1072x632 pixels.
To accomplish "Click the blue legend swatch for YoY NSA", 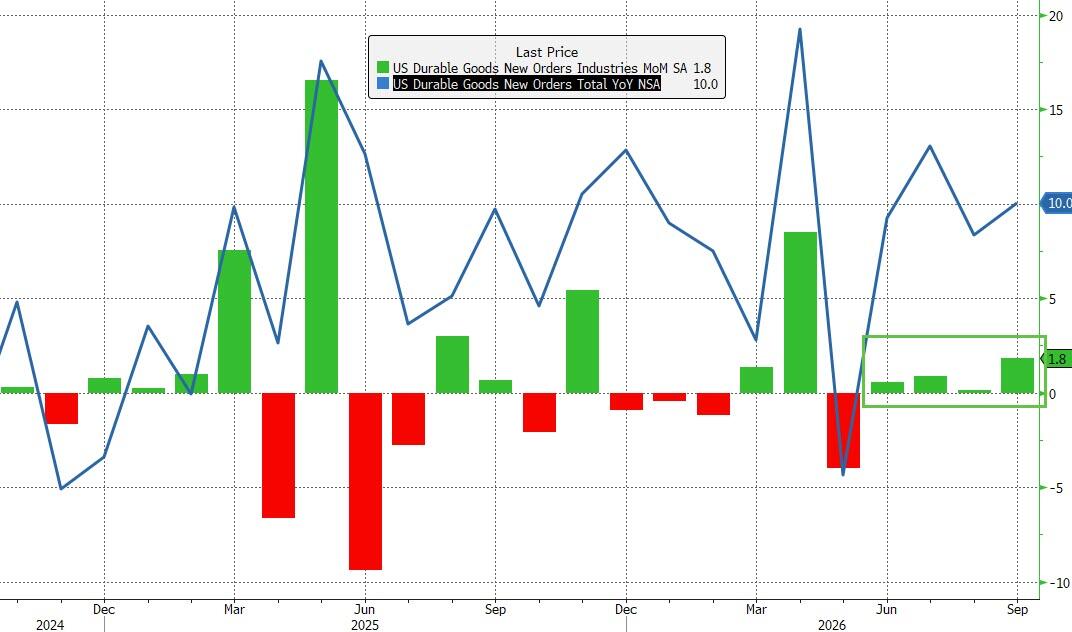I will 383,83.
